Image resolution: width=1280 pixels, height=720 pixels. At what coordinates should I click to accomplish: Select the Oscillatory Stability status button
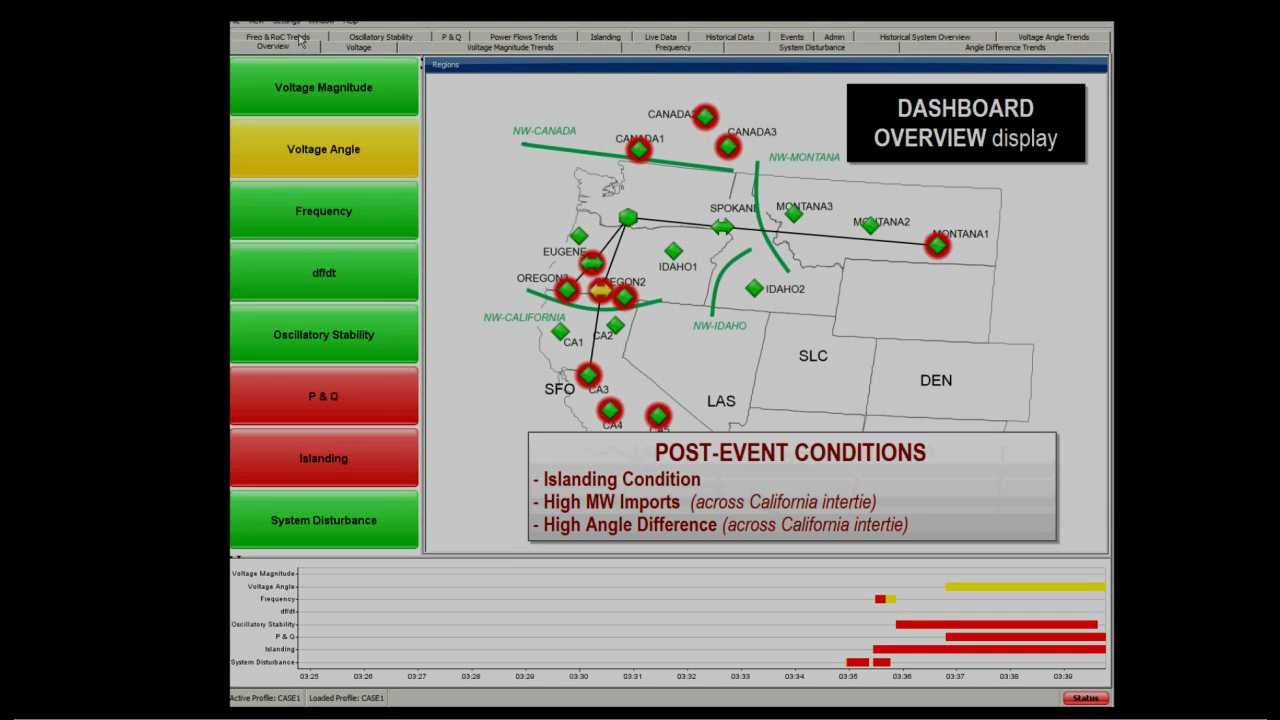[x=324, y=335]
